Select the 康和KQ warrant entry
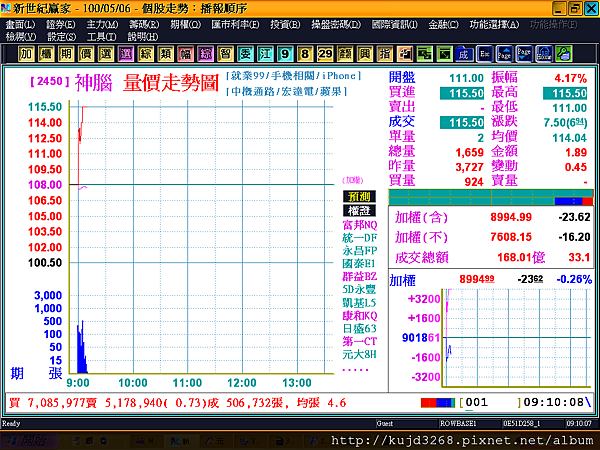The image size is (600, 450). click(x=360, y=316)
